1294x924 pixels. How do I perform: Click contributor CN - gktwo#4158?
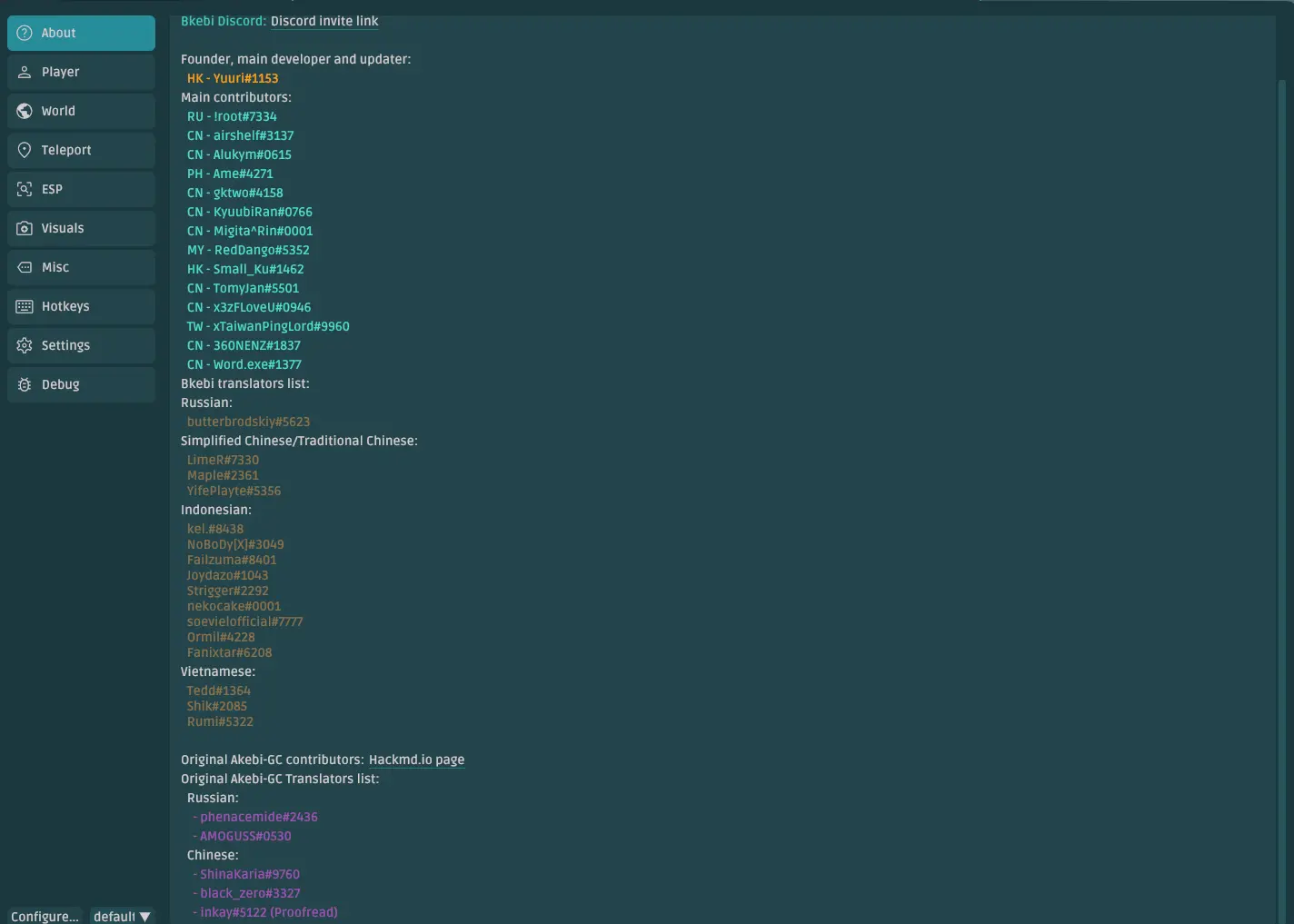[x=234, y=193]
